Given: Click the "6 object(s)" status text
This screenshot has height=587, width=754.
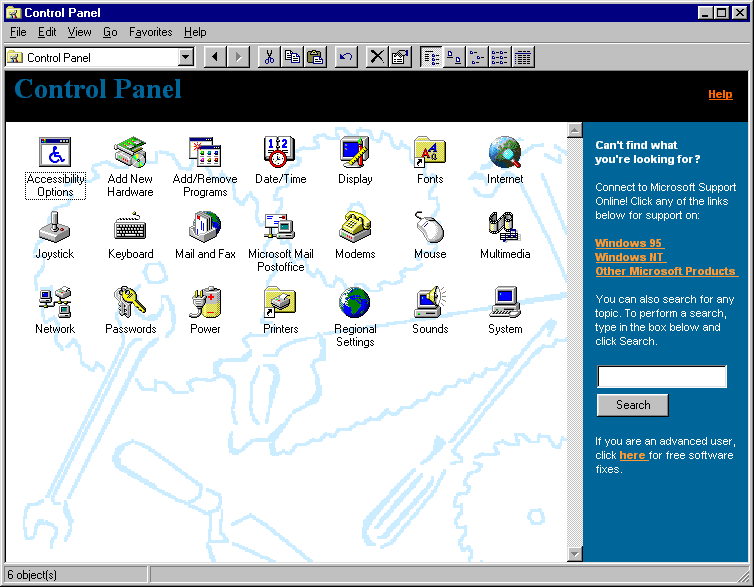Looking at the screenshot, I should (32, 575).
